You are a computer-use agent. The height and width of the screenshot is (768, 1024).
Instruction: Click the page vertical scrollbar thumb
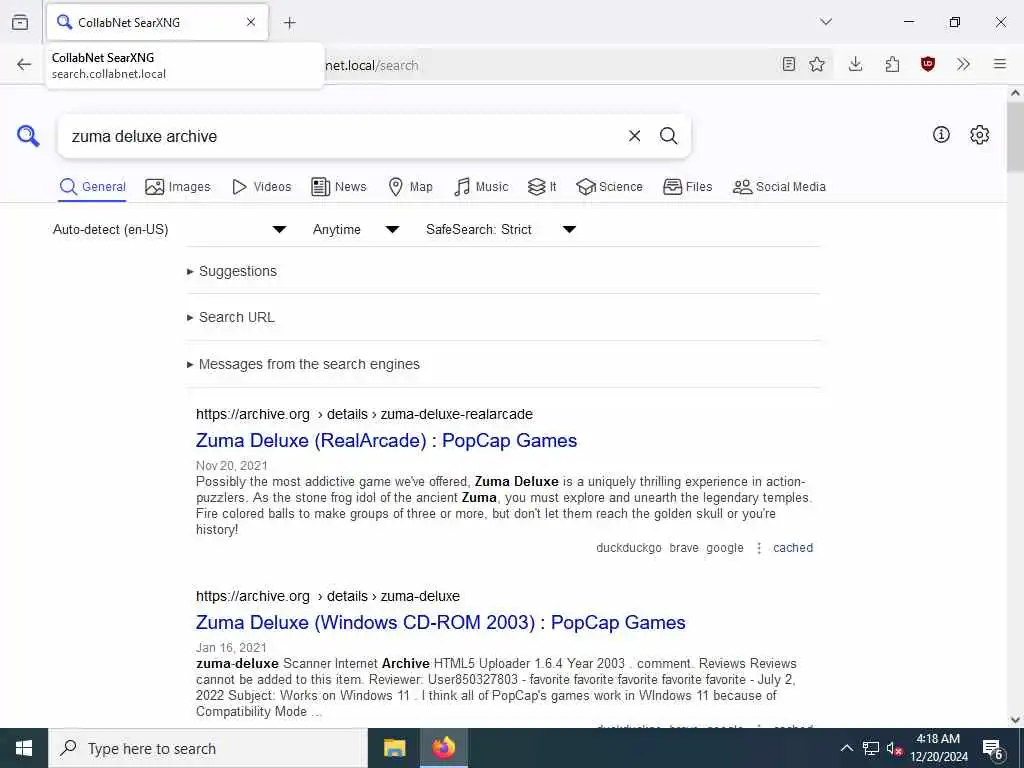[x=1015, y=136]
